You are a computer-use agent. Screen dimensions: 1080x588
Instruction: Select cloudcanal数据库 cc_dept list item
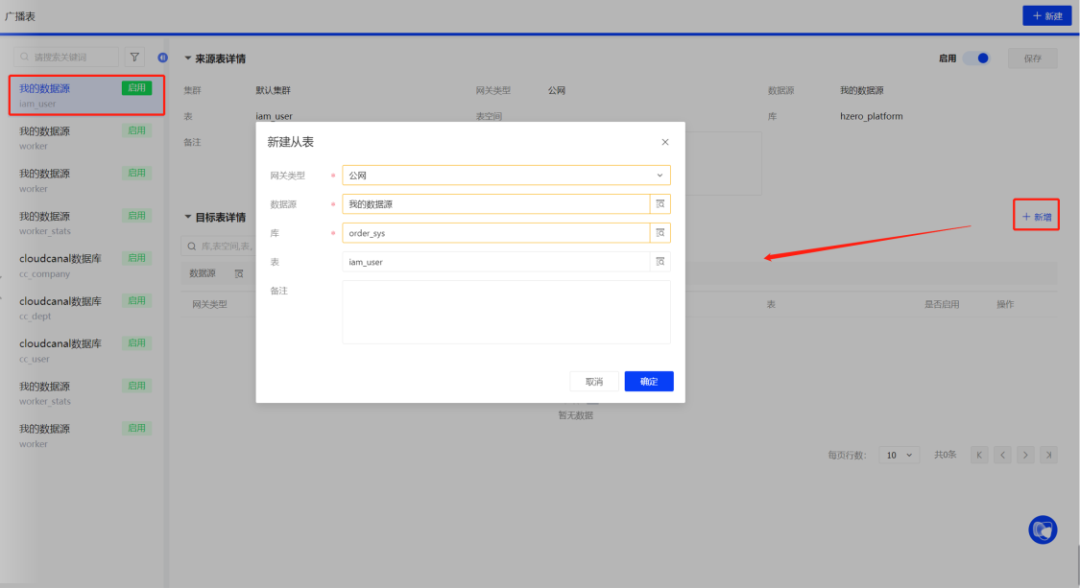point(86,308)
